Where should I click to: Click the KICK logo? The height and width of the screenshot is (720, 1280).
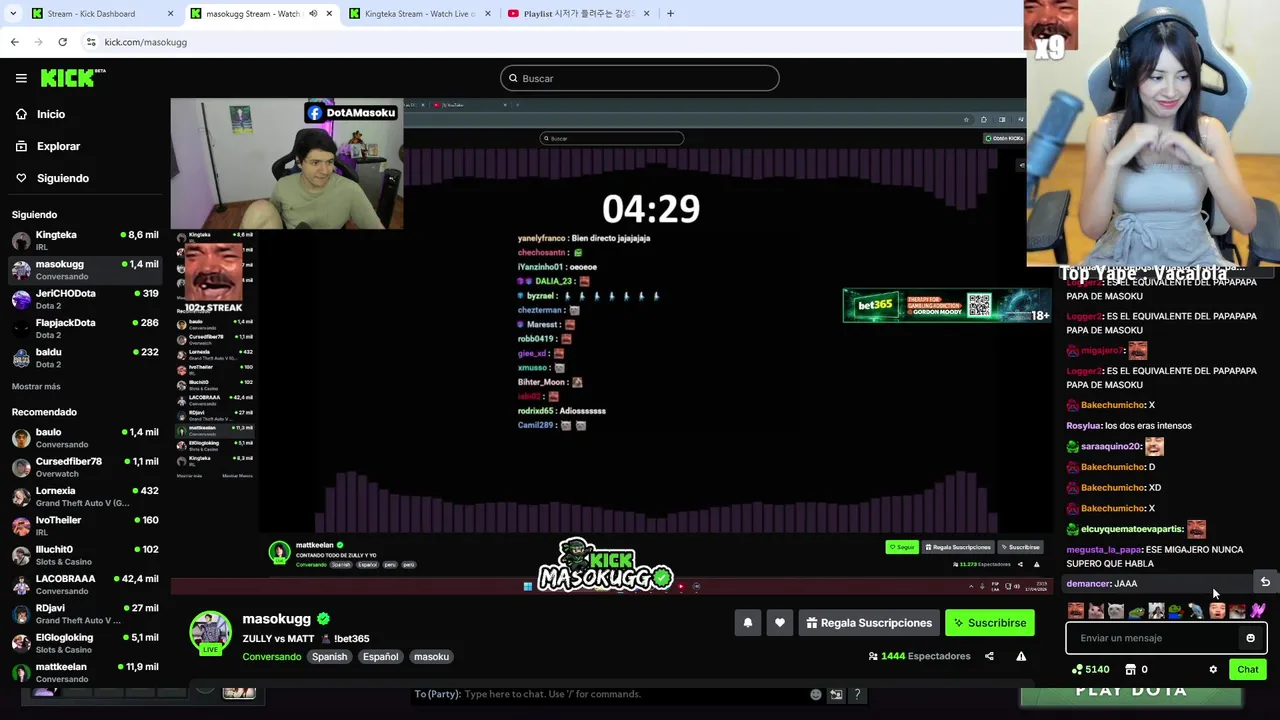click(72, 78)
